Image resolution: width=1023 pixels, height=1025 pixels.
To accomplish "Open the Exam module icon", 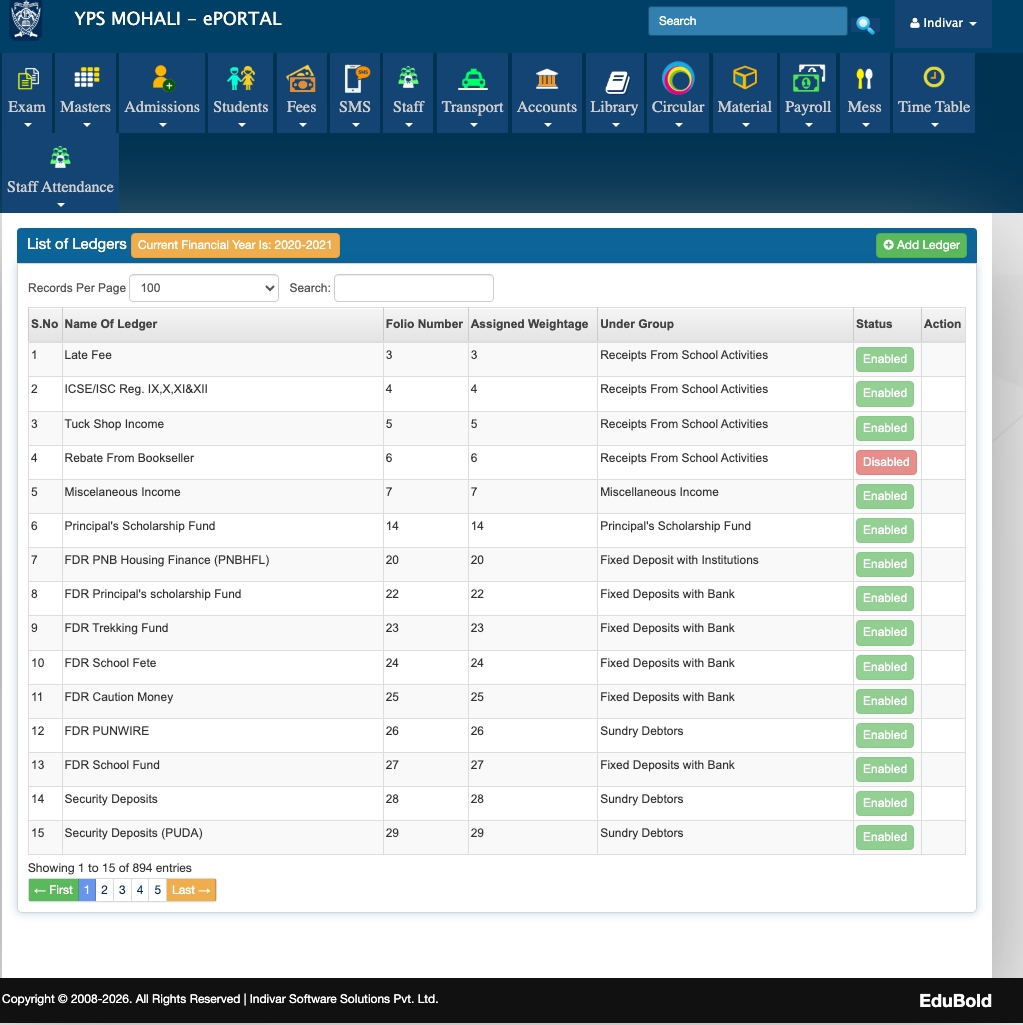I will point(27,76).
